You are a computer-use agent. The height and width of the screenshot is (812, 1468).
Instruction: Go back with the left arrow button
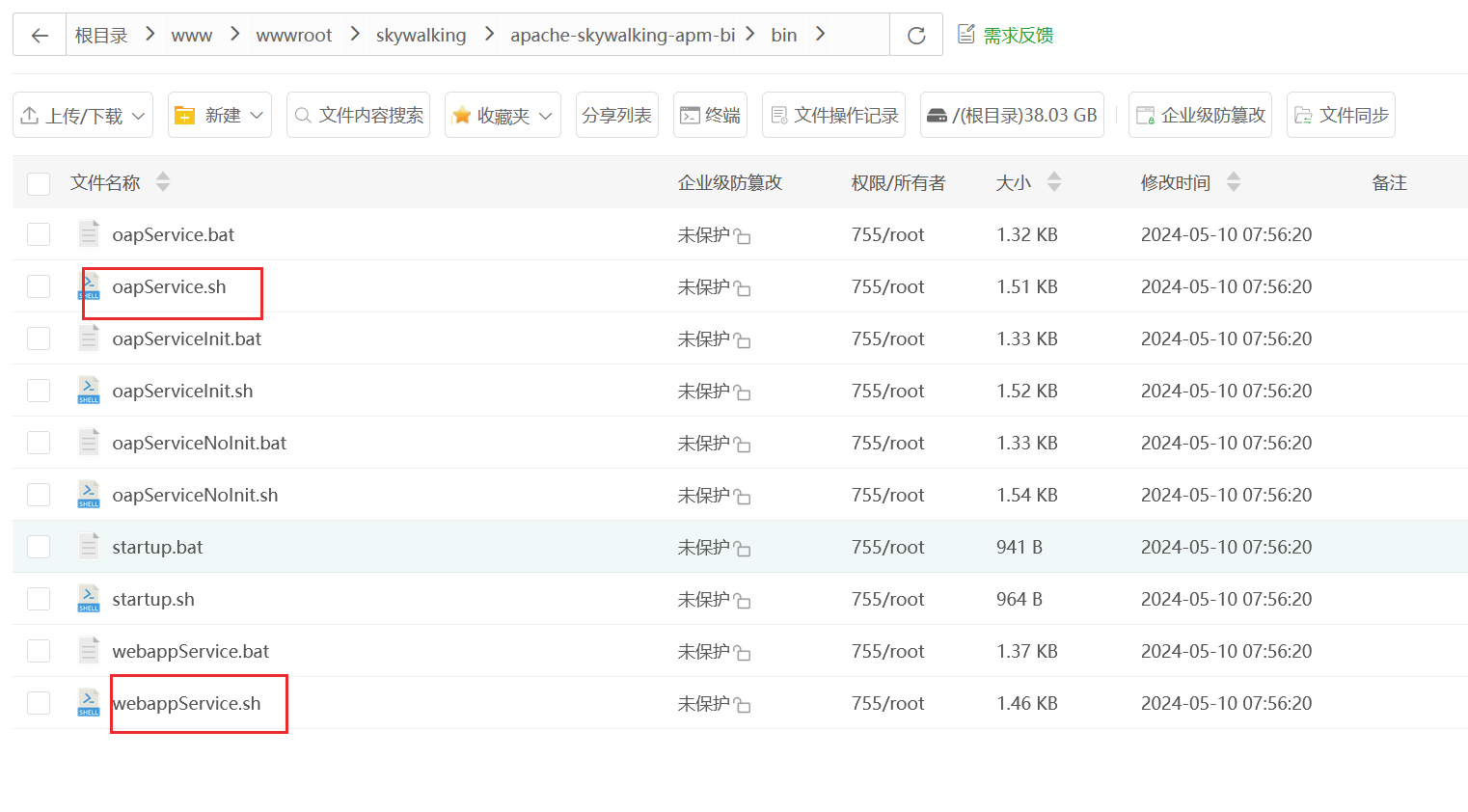point(40,35)
